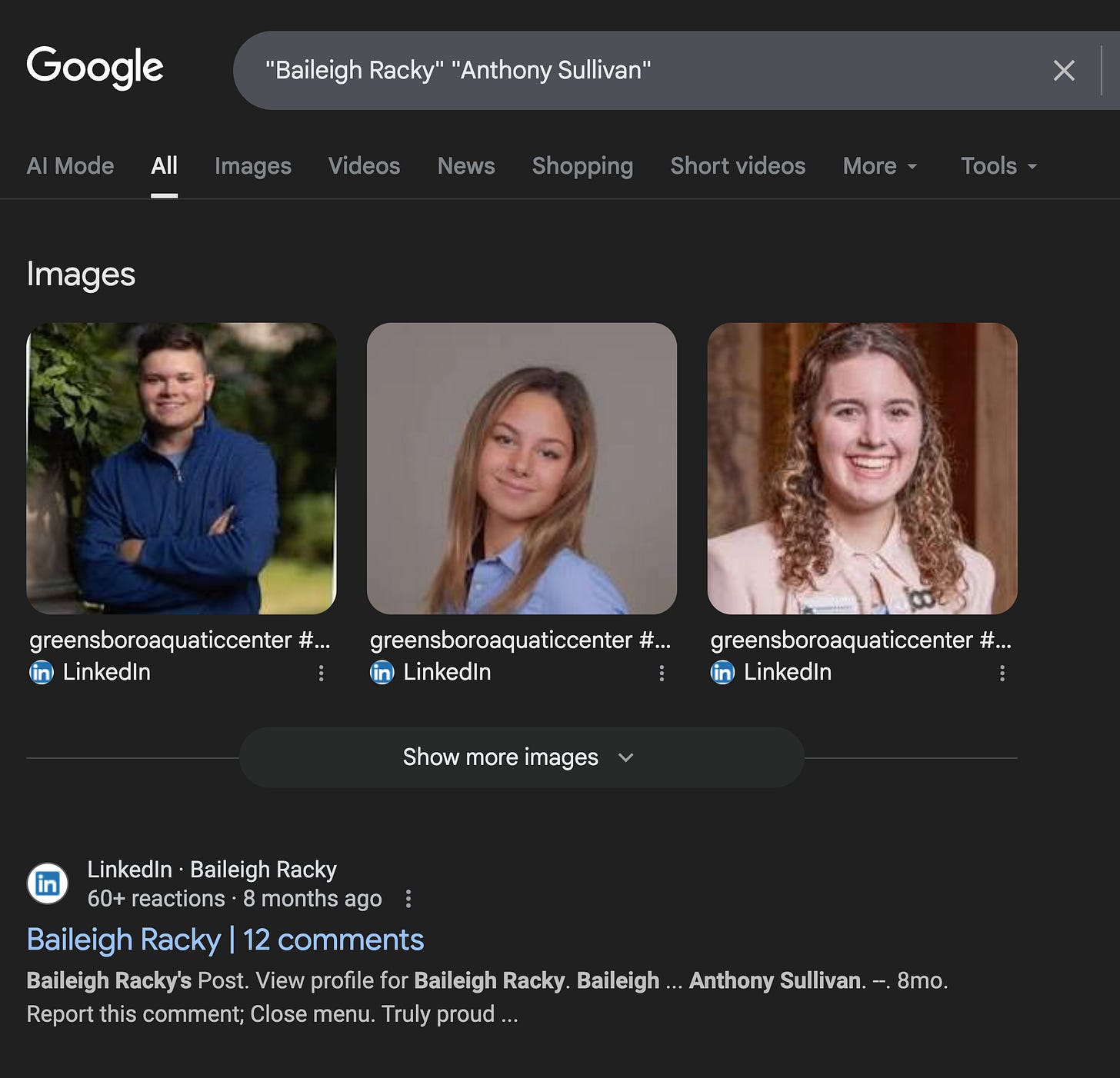The height and width of the screenshot is (1078, 1120).
Task: Select the All results tab
Action: point(164,166)
